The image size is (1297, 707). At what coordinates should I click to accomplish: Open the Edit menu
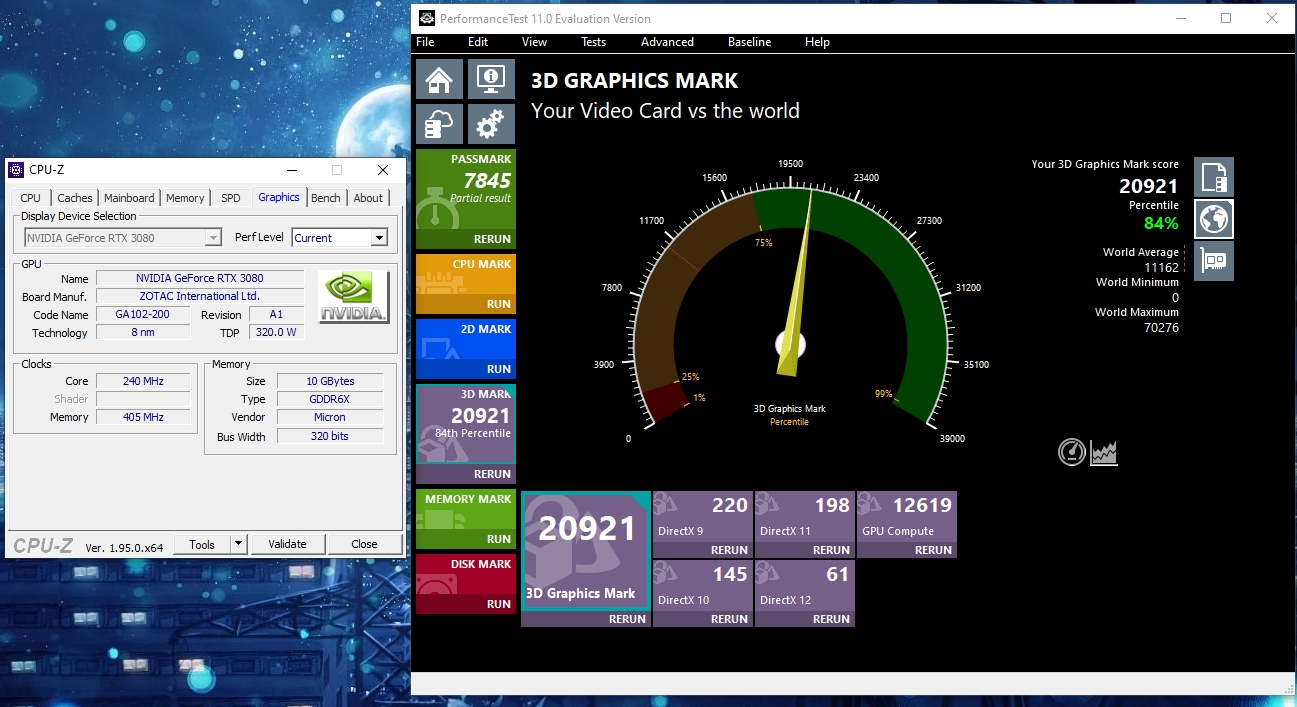point(478,42)
